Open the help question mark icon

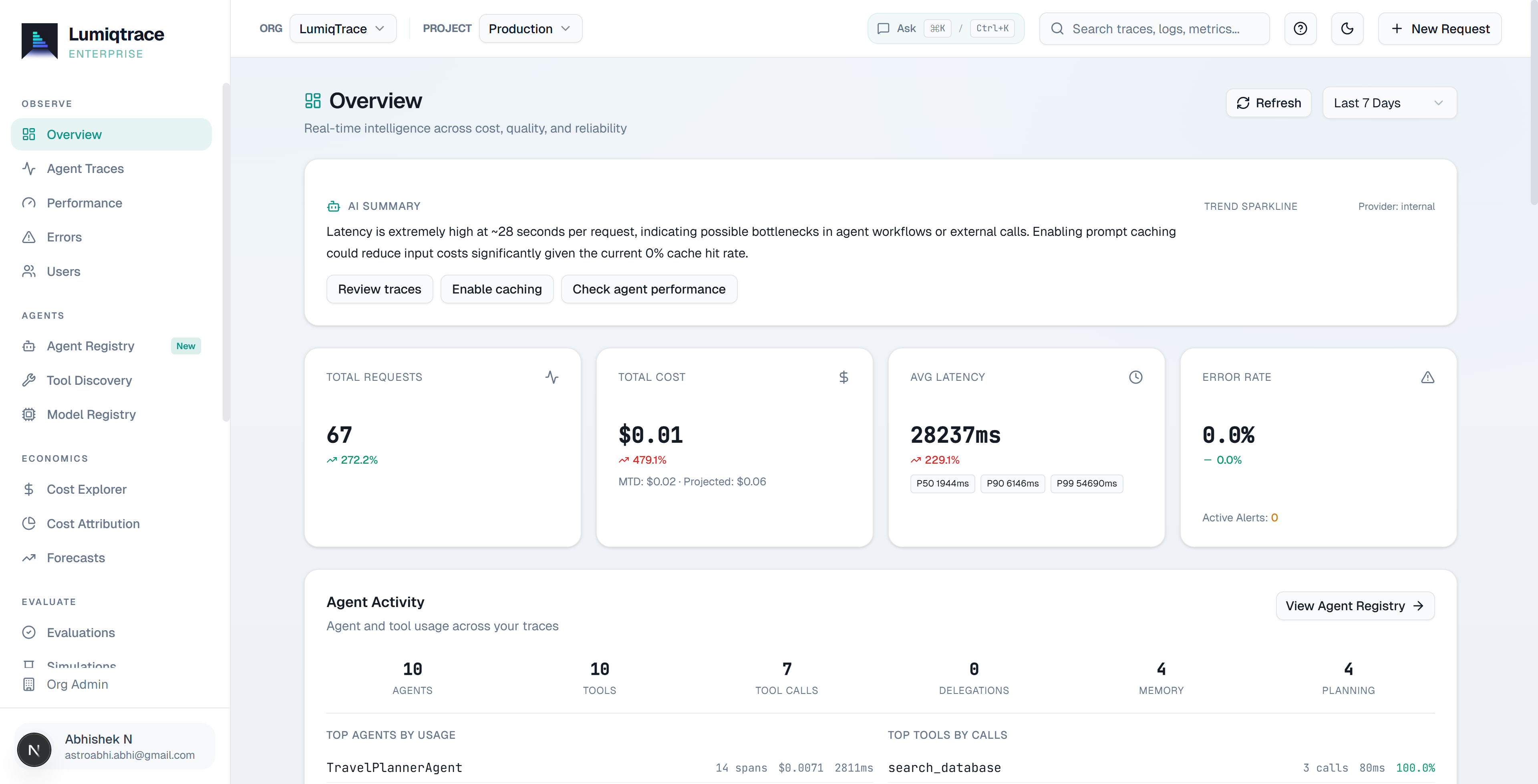(x=1300, y=28)
